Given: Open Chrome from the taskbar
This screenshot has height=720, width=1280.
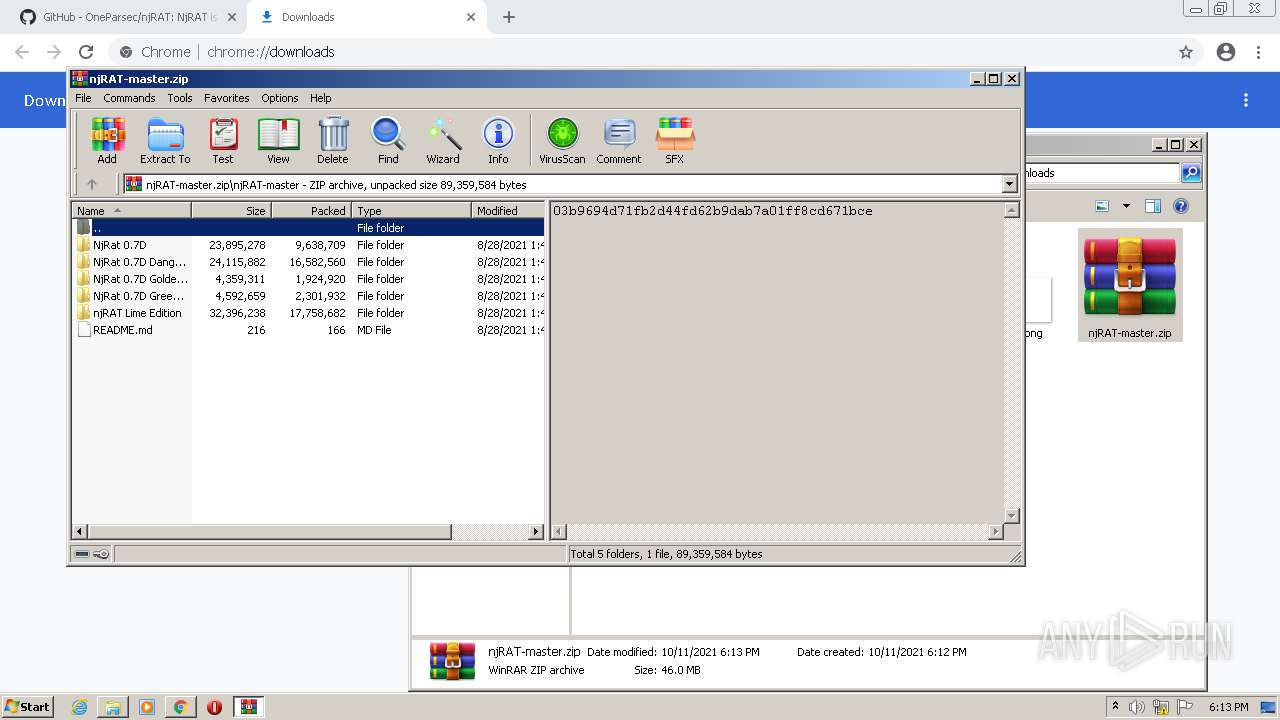Looking at the screenshot, I should point(180,707).
